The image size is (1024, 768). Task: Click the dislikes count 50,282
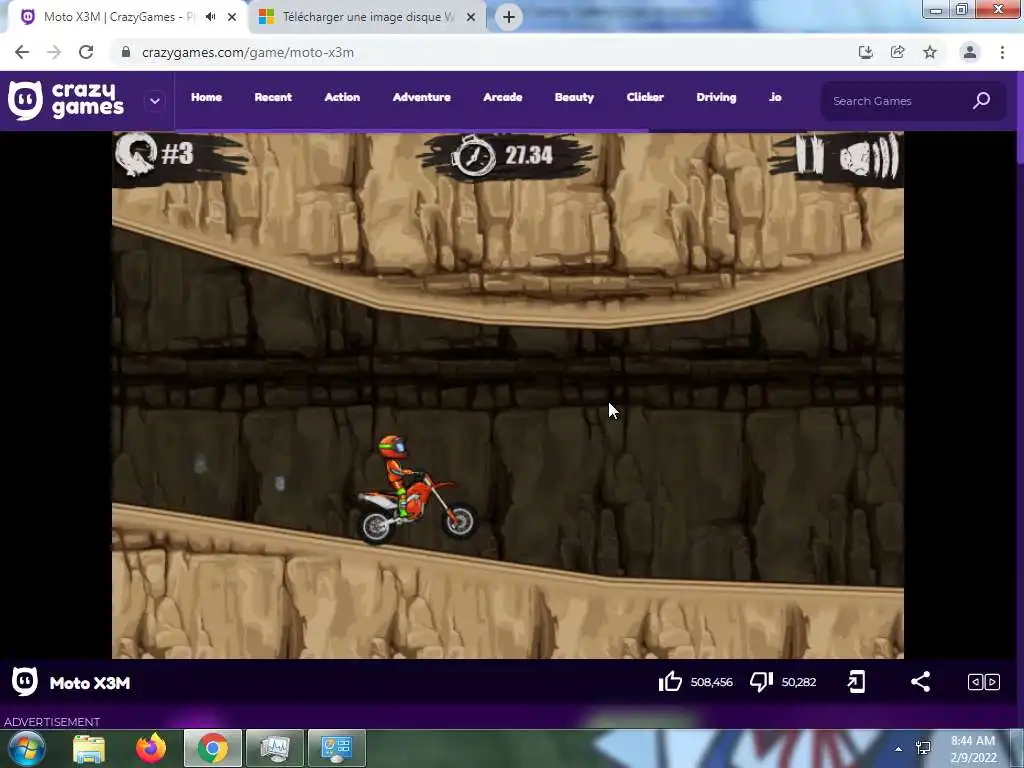(x=799, y=682)
